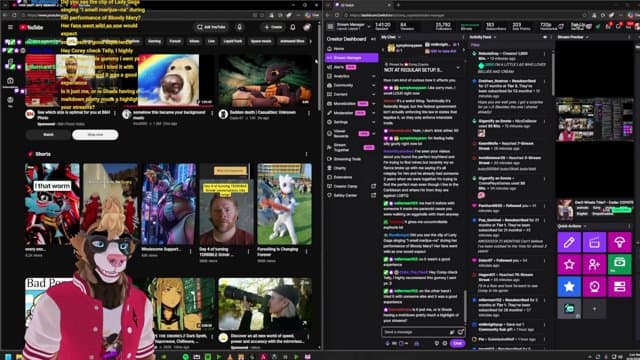Open Charity in the dashboard sidebar
The image size is (640, 360).
click(351, 168)
